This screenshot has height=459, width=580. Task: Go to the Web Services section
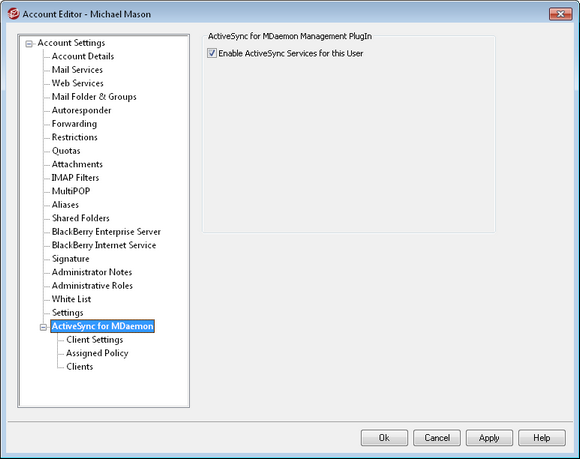tap(78, 83)
